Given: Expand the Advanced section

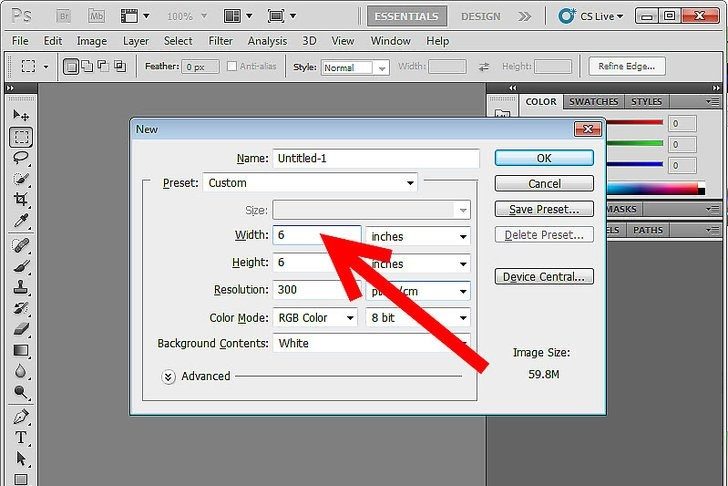Looking at the screenshot, I should (x=169, y=376).
